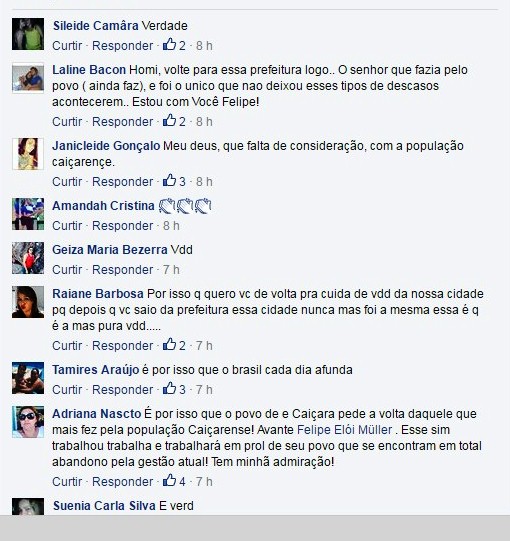
Task: Click Responder under Adriana Nascto's comment
Action: pos(122,481)
